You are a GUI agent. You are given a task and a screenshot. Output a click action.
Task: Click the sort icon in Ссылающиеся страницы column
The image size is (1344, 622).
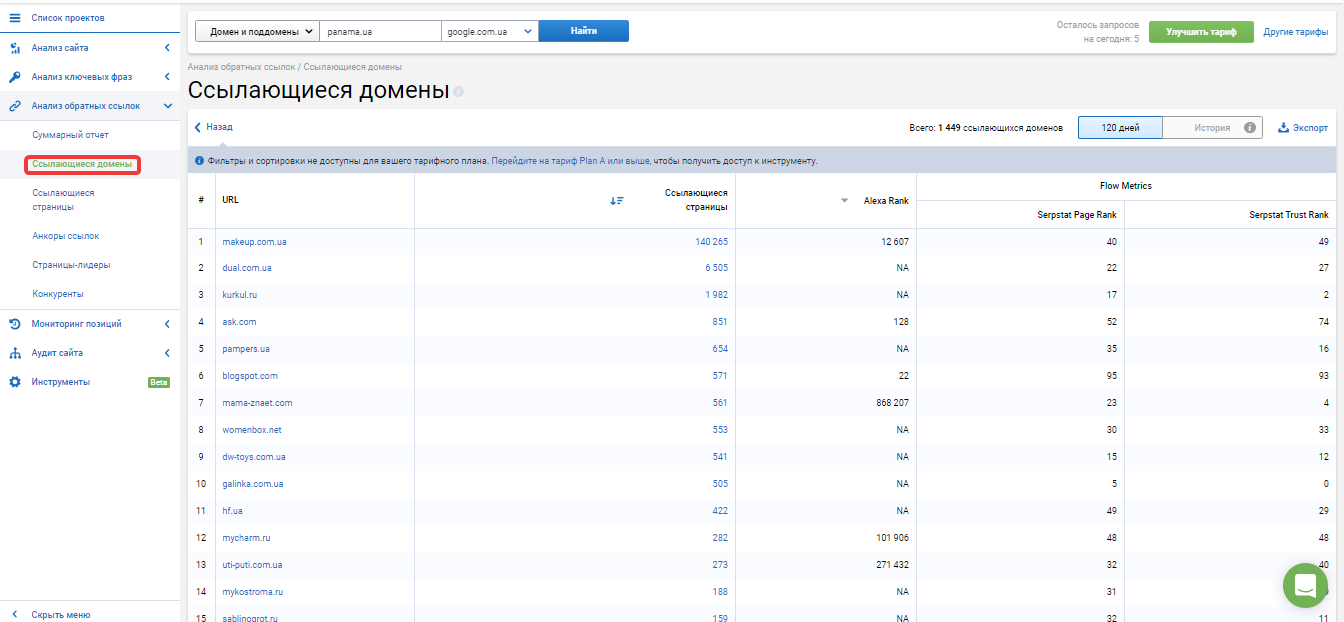(x=617, y=200)
